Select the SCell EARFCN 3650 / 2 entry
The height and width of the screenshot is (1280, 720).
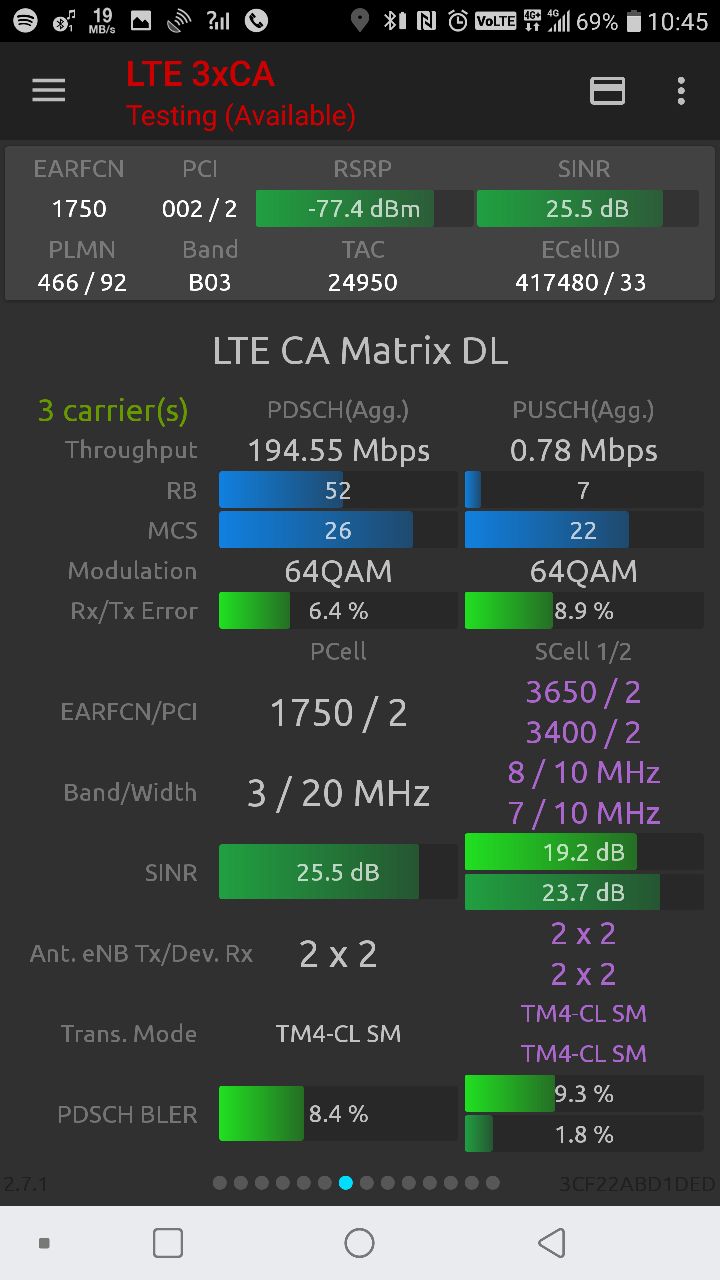[583, 692]
